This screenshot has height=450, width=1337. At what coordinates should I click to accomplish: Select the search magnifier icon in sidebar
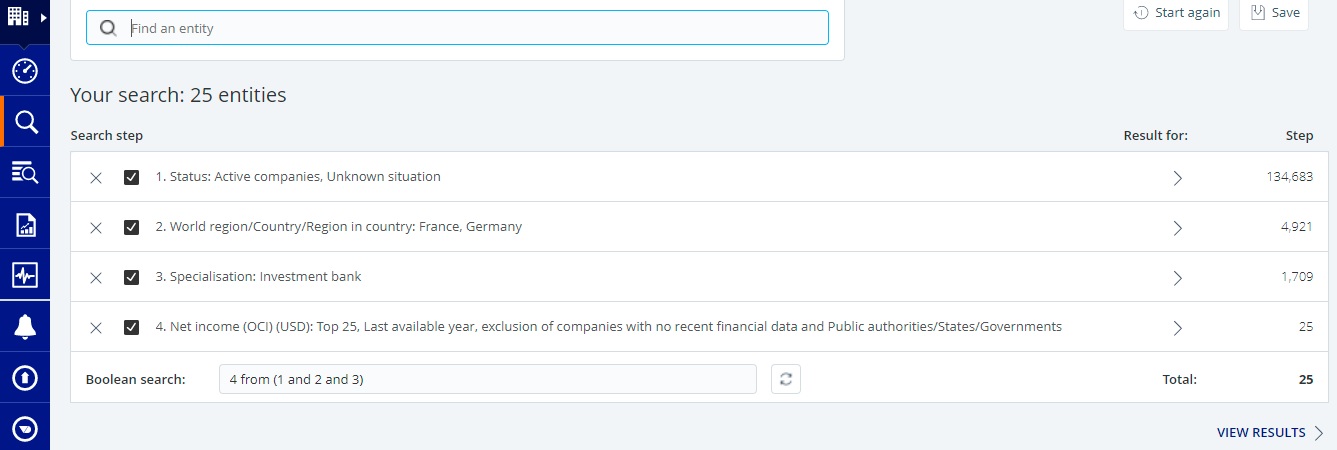25,122
